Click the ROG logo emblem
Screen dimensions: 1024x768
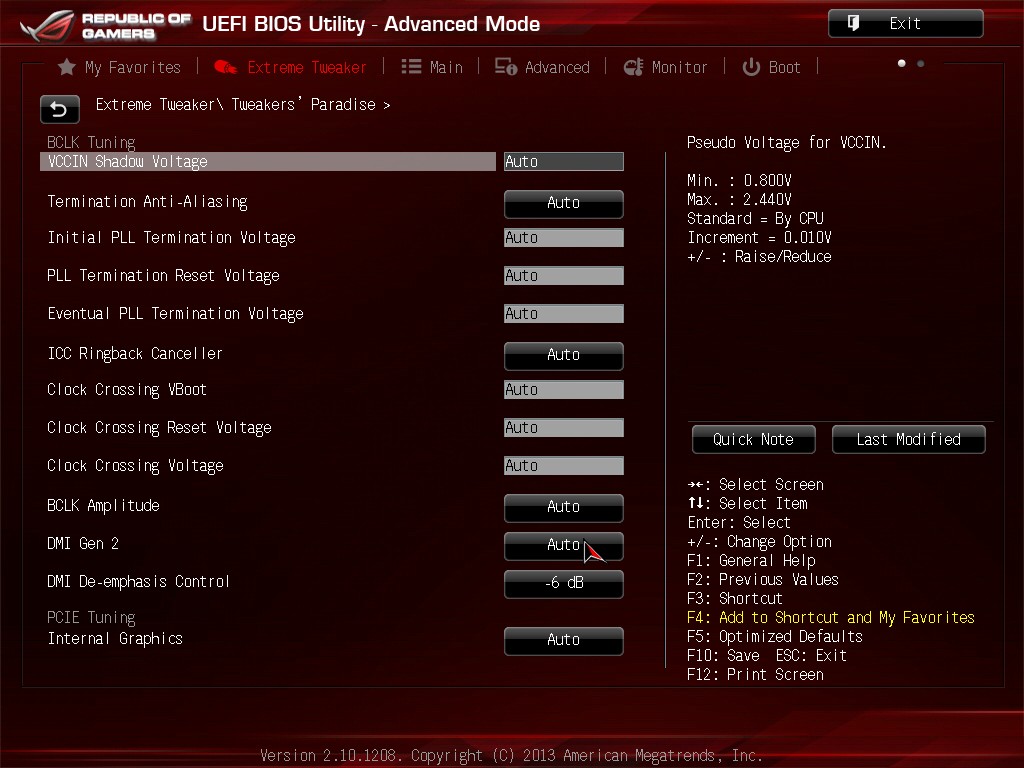47,25
